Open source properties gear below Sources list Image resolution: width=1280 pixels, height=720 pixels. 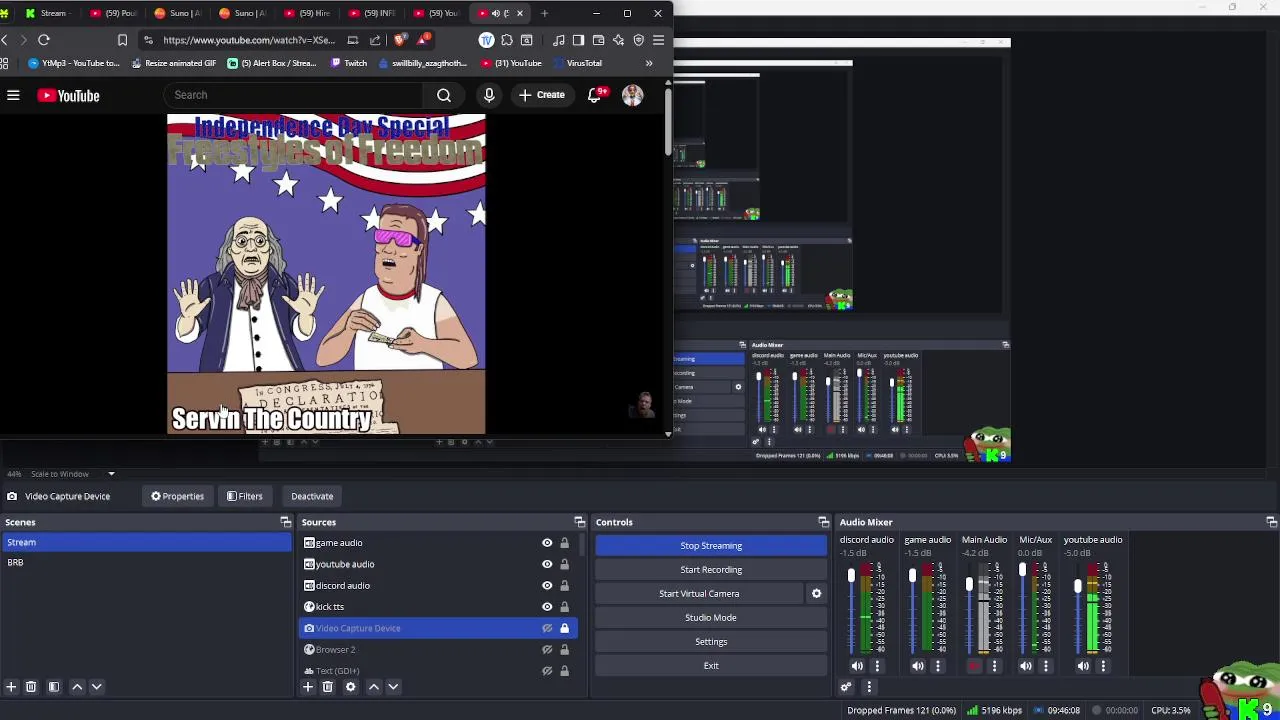pos(350,687)
